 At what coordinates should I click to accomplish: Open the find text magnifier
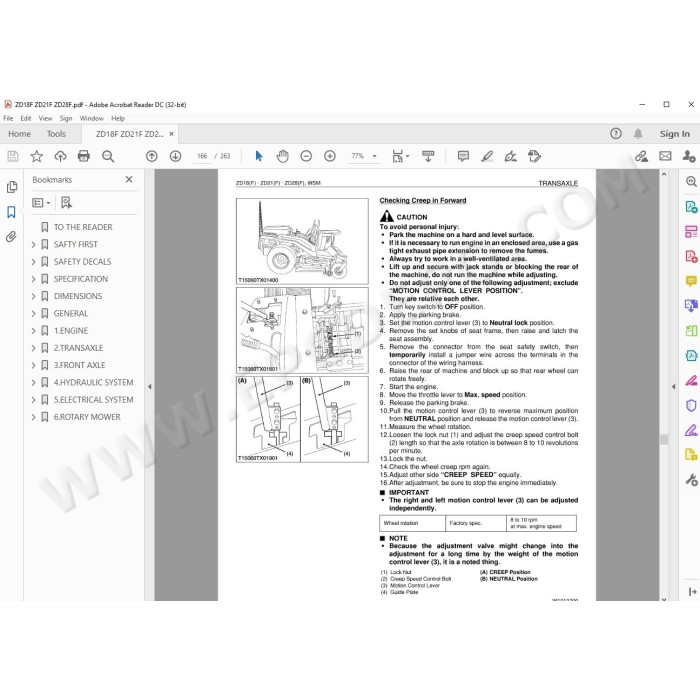click(x=108, y=156)
